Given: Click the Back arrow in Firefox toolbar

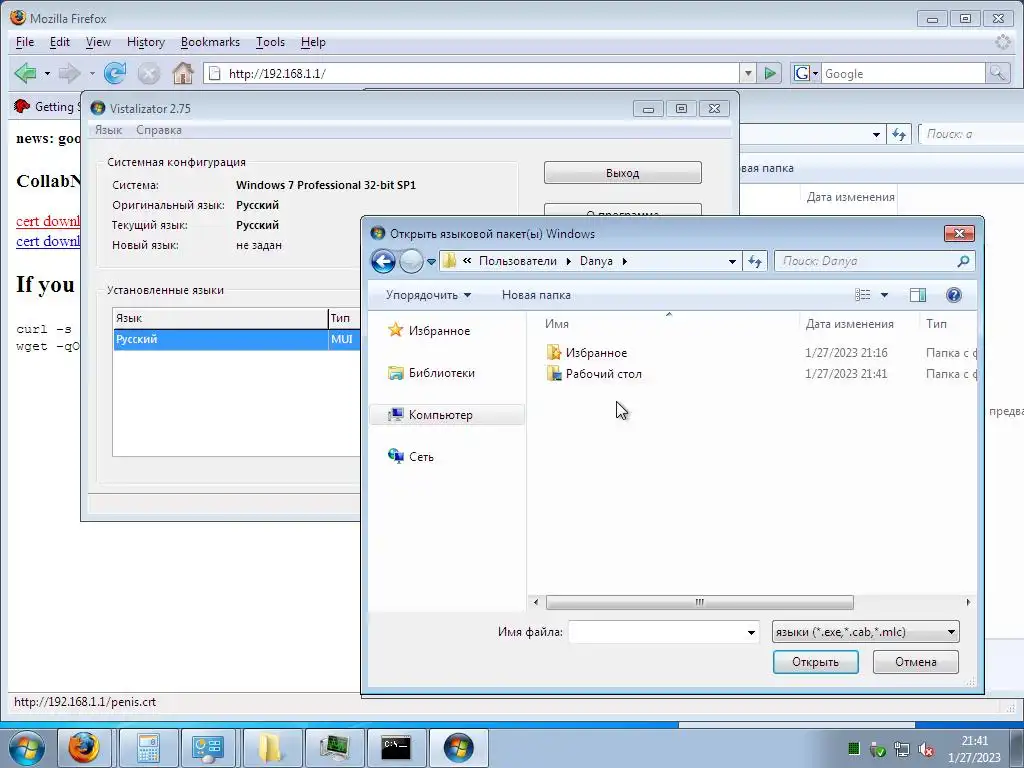Looking at the screenshot, I should [x=25, y=73].
